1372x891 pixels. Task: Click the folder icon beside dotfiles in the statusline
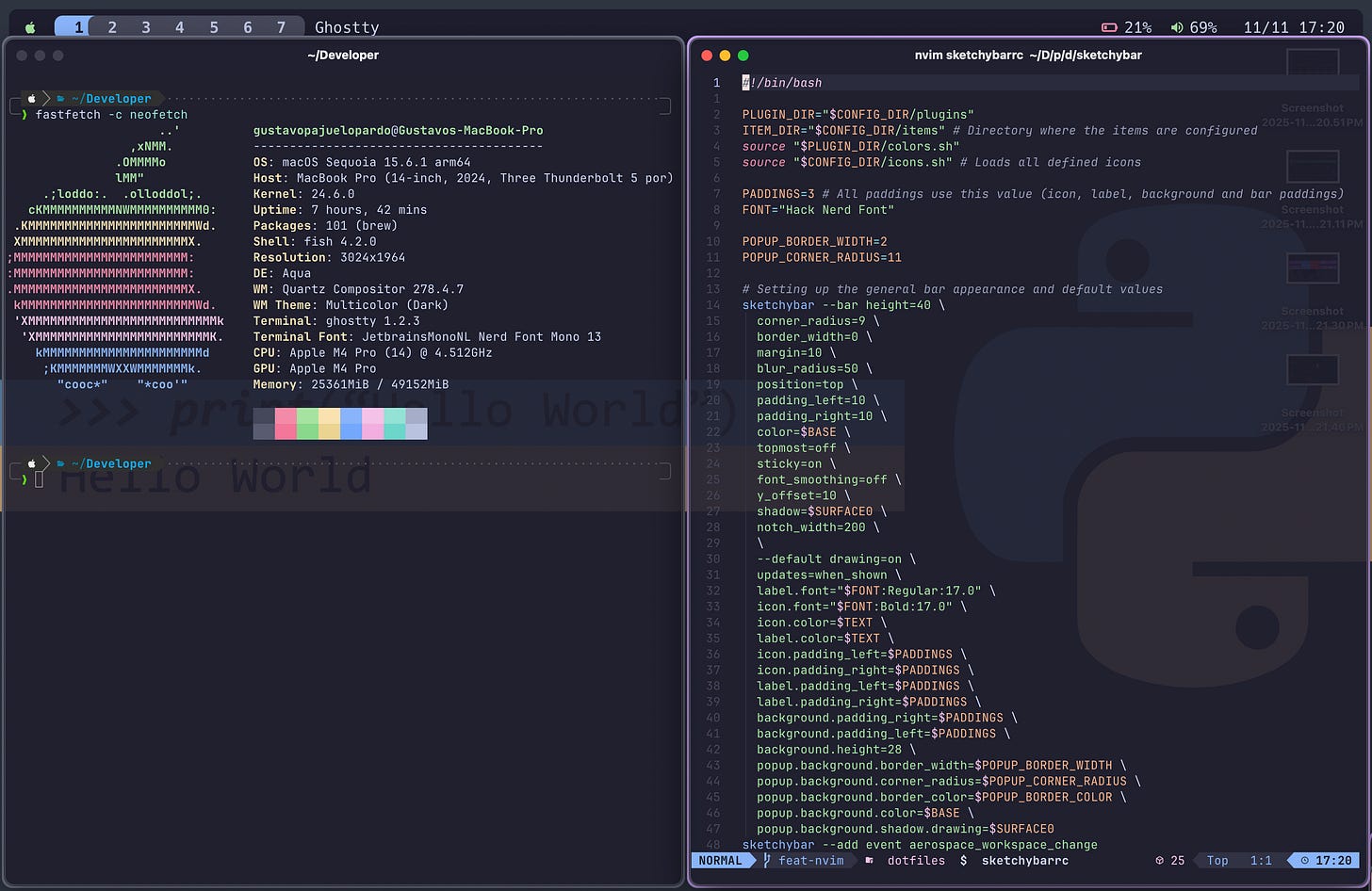868,860
